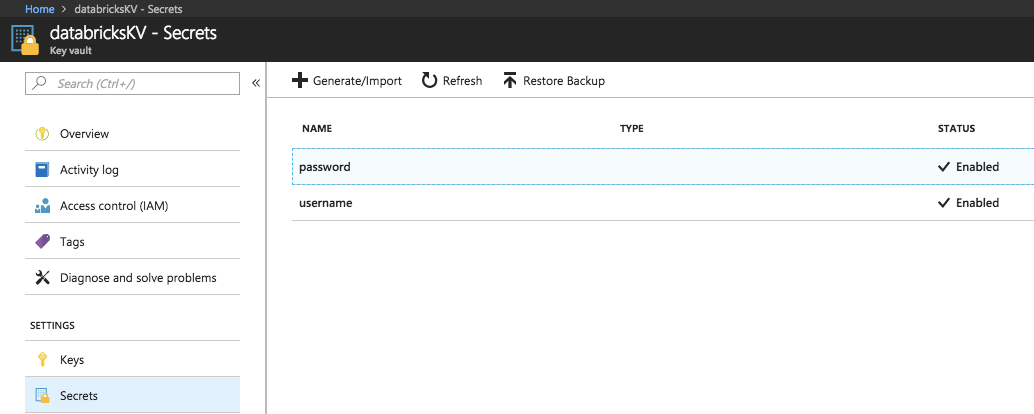Click the Secrets sidebar icon
Viewport: 1034px width, 414px height.
[42, 396]
